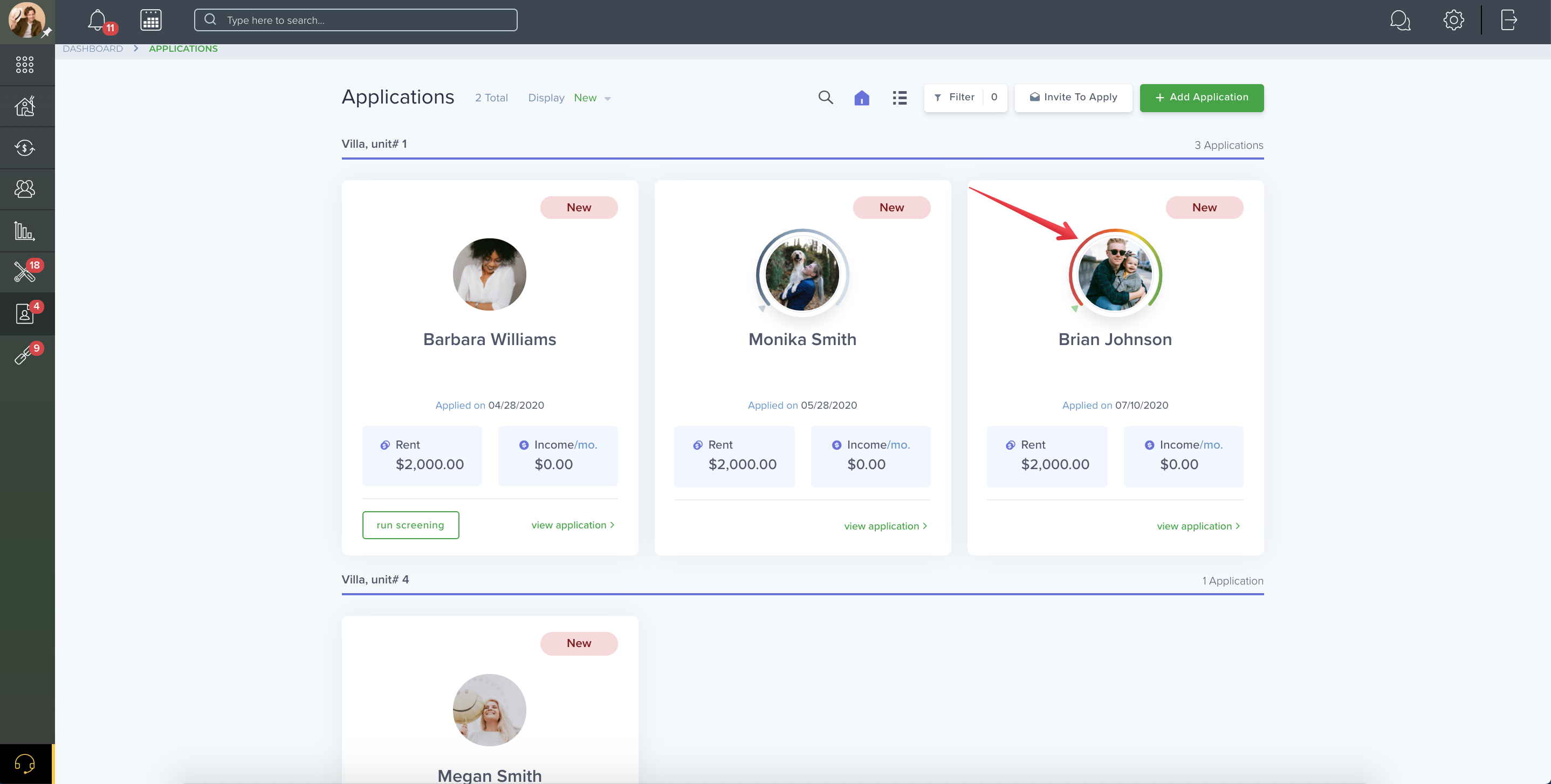Click Megan Smith profile photo
The image size is (1551, 784).
coord(490,710)
